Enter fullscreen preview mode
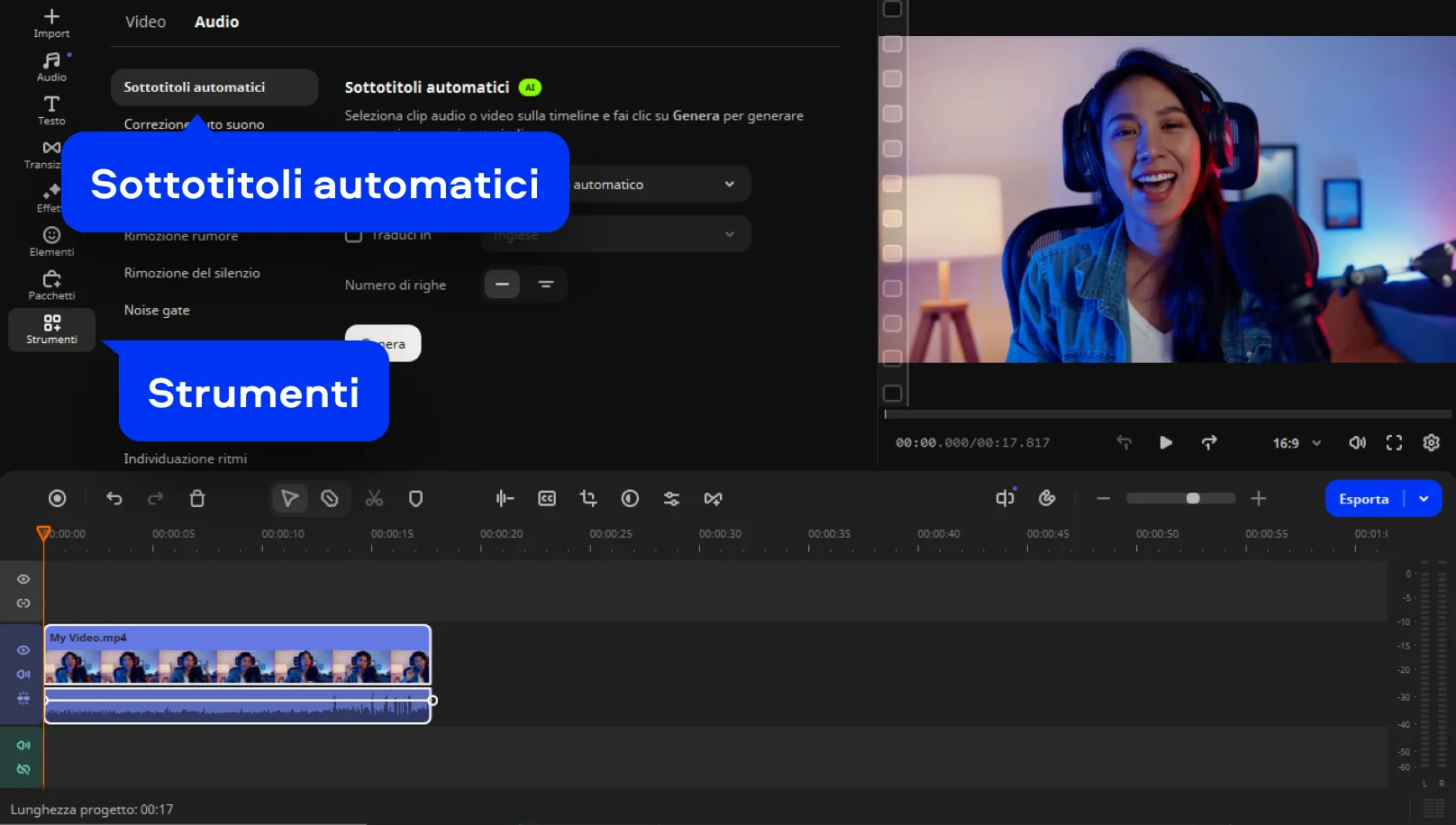1456x825 pixels. tap(1394, 443)
